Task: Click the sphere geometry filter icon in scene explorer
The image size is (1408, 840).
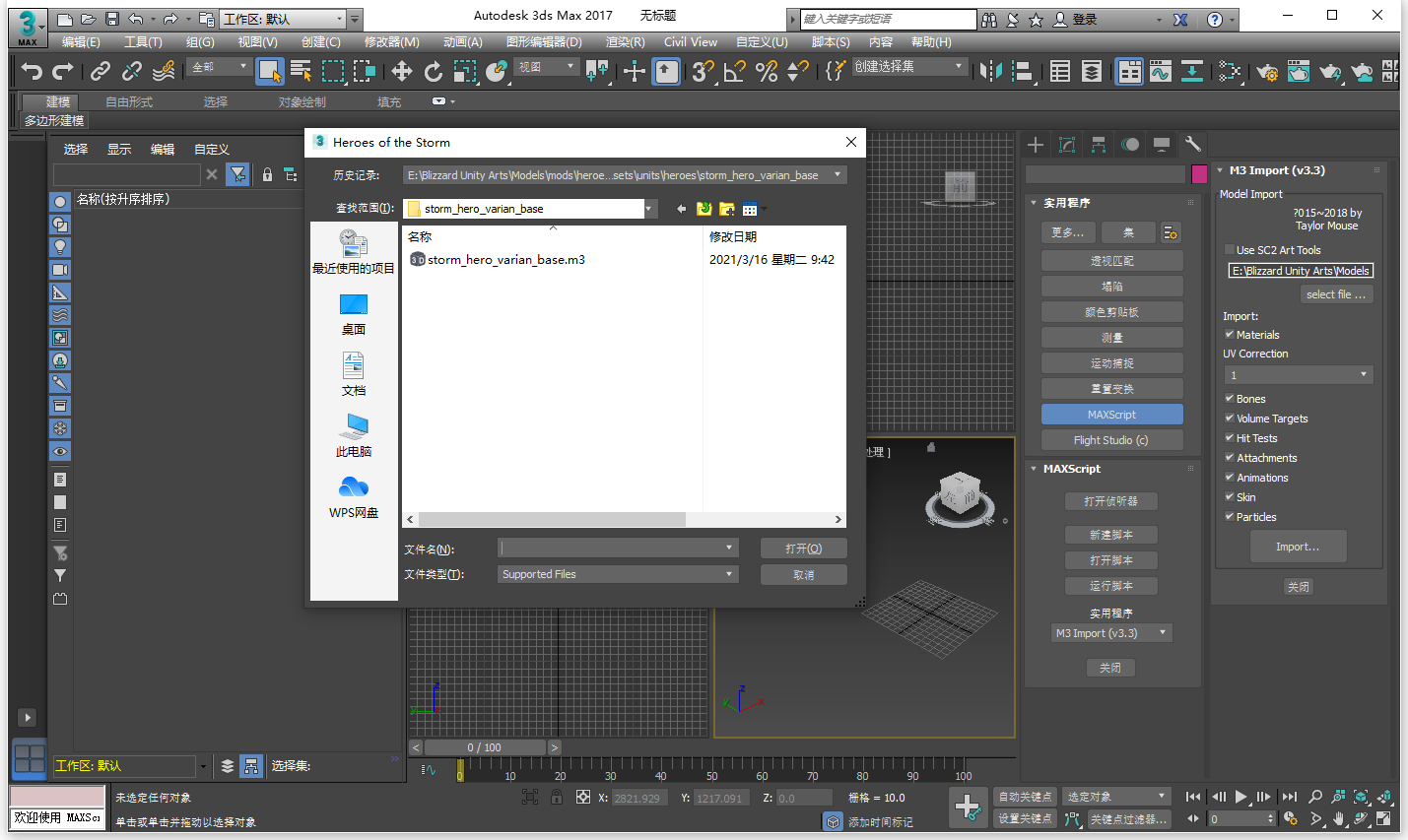Action: 60,202
